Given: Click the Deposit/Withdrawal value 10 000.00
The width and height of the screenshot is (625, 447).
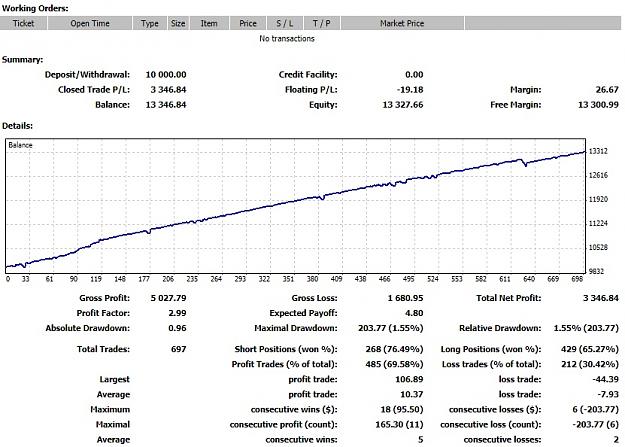Looking at the screenshot, I should (166, 75).
